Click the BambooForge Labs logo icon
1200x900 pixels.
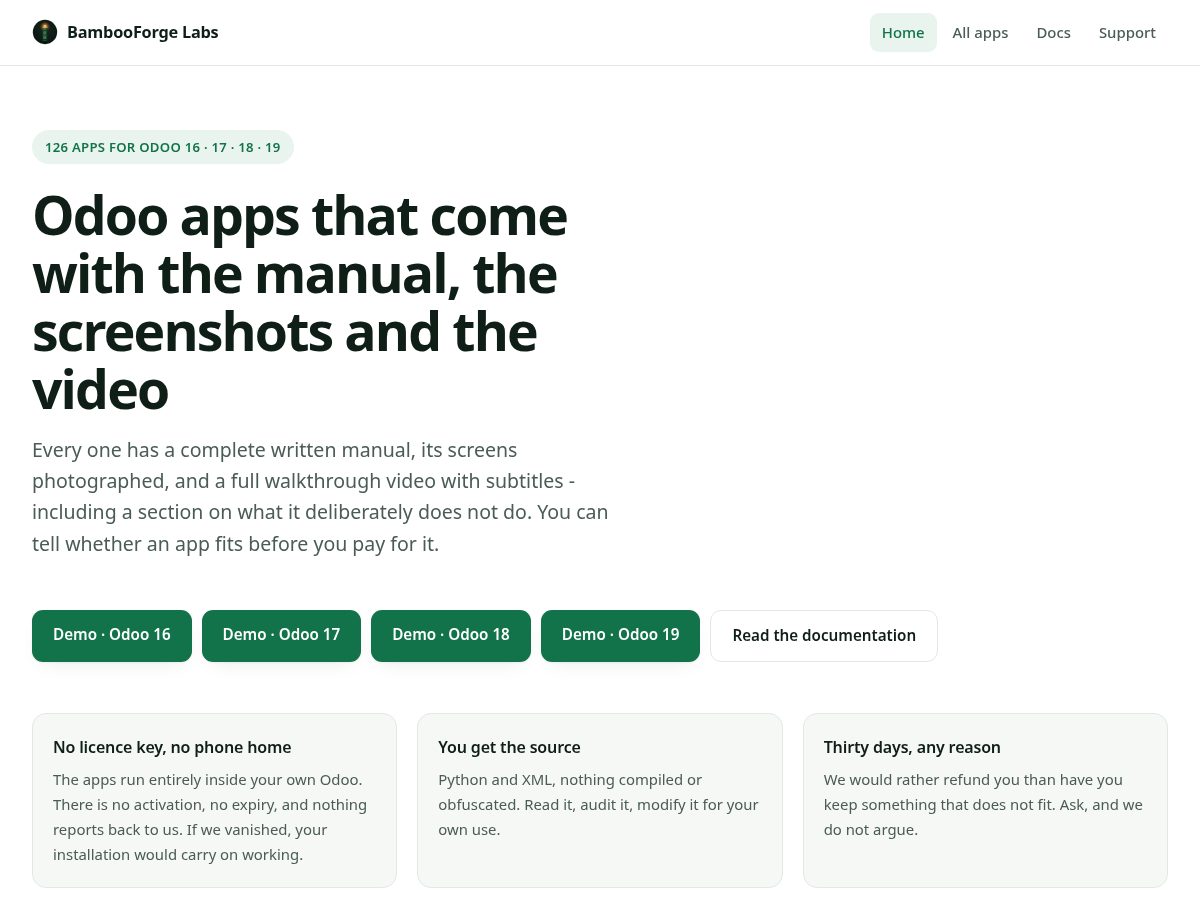(x=45, y=32)
